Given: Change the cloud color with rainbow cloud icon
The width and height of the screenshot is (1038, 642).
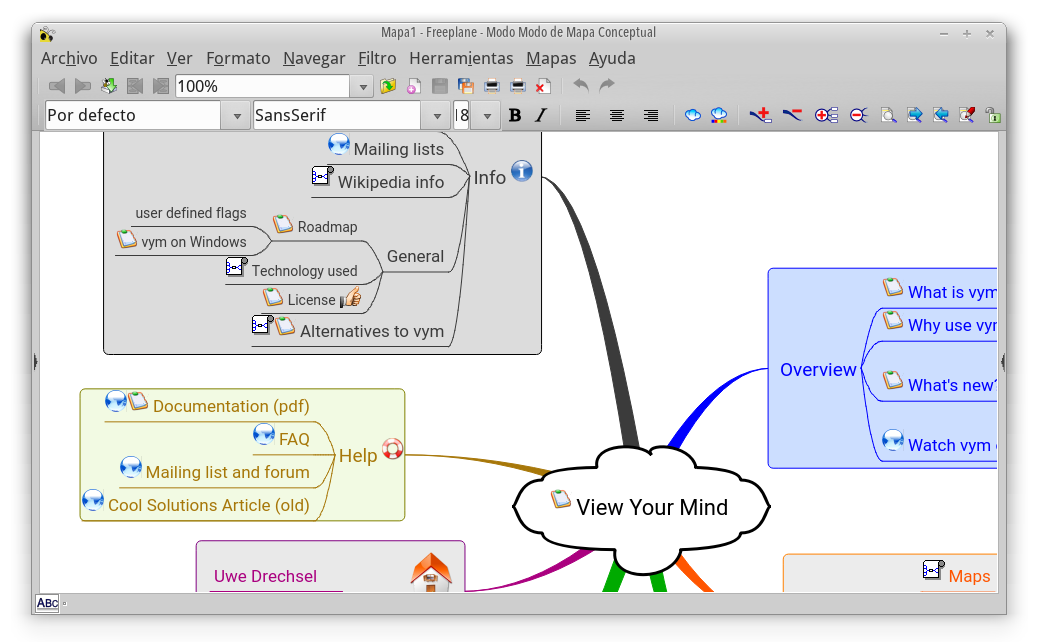Looking at the screenshot, I should tap(719, 115).
